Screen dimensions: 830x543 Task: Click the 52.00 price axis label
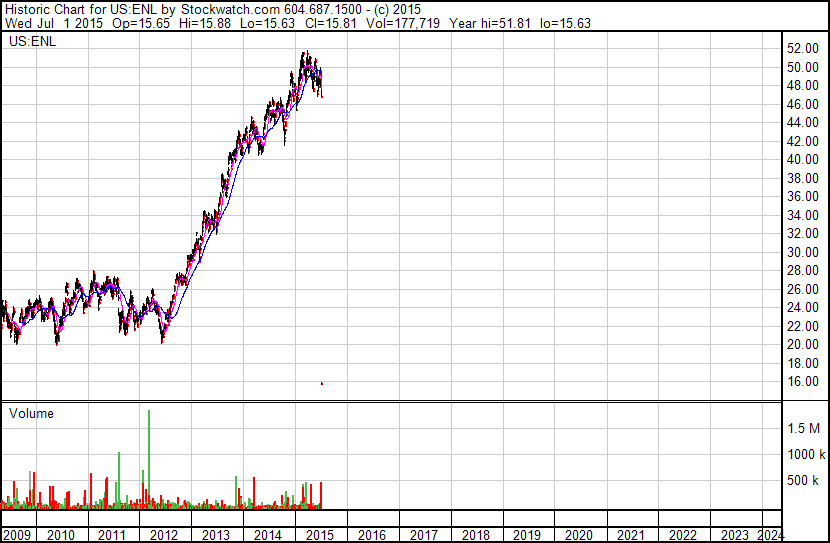[803, 49]
